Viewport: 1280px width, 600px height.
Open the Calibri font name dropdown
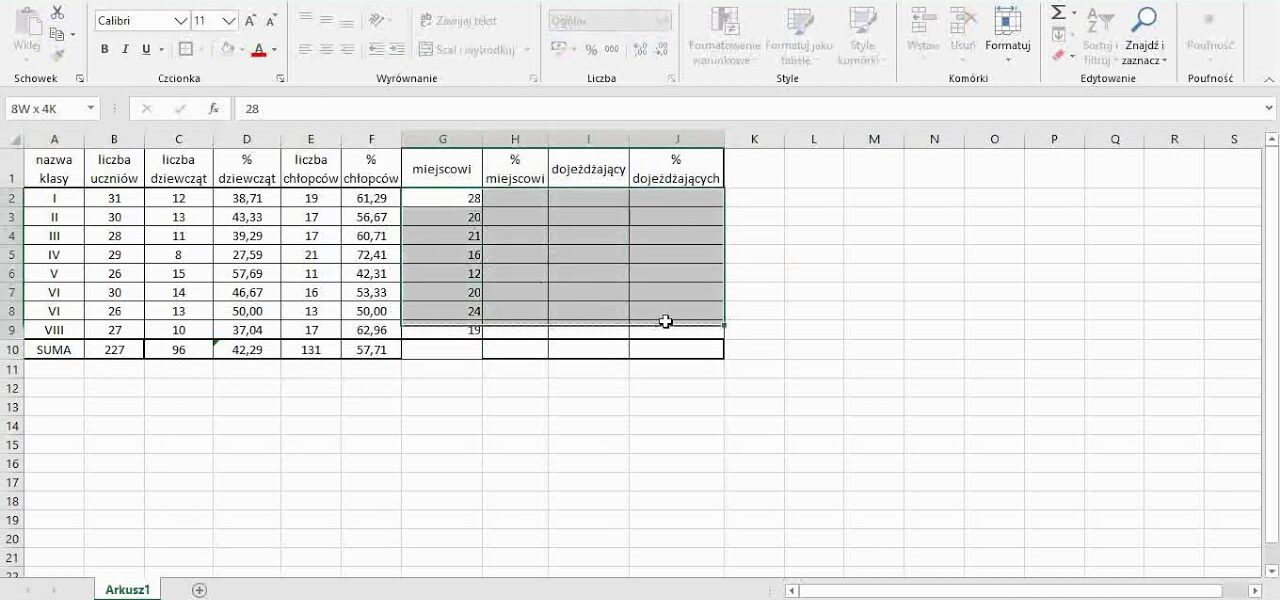pyautogui.click(x=180, y=20)
